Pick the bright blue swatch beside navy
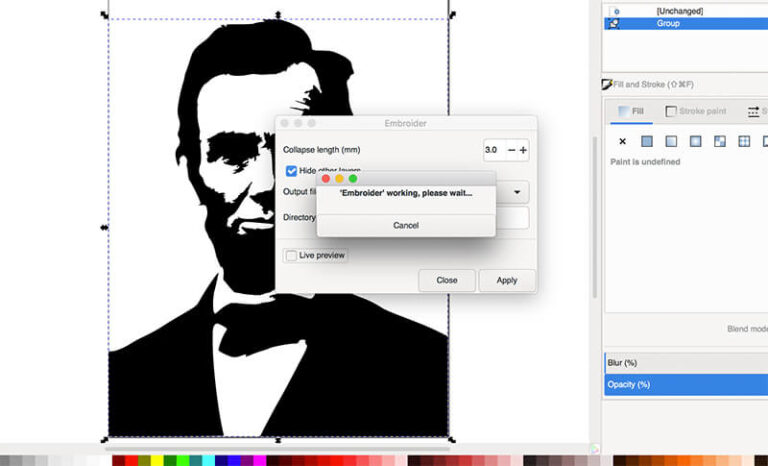Image resolution: width=768 pixels, height=466 pixels. (x=234, y=461)
